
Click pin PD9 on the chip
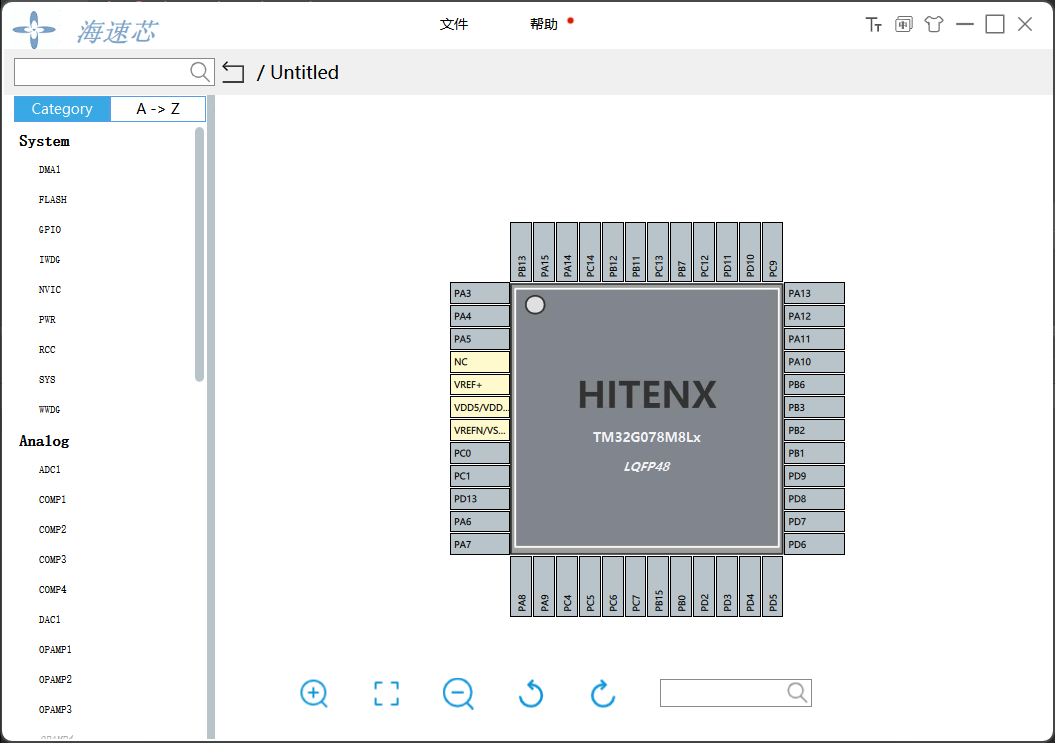click(x=814, y=476)
